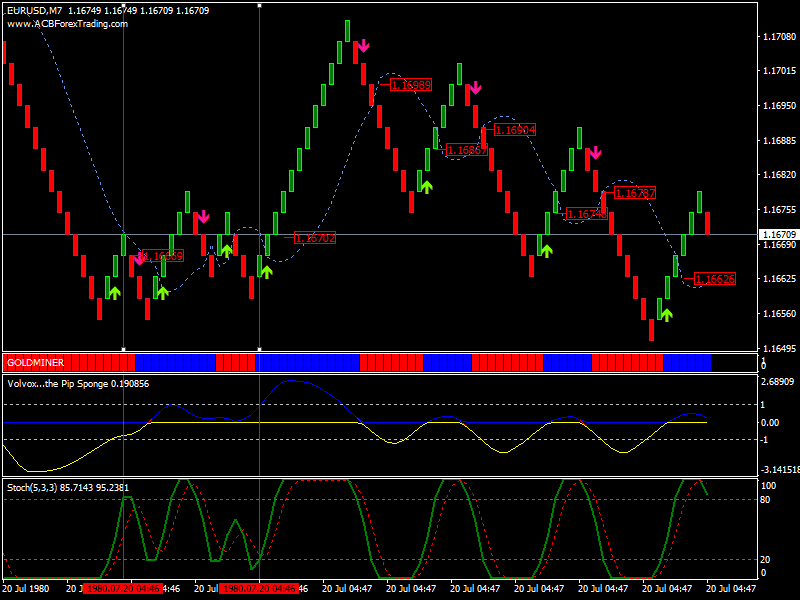Viewport: 800px width, 600px height.
Task: Select the leftmost green up arrow
Action: pos(114,292)
